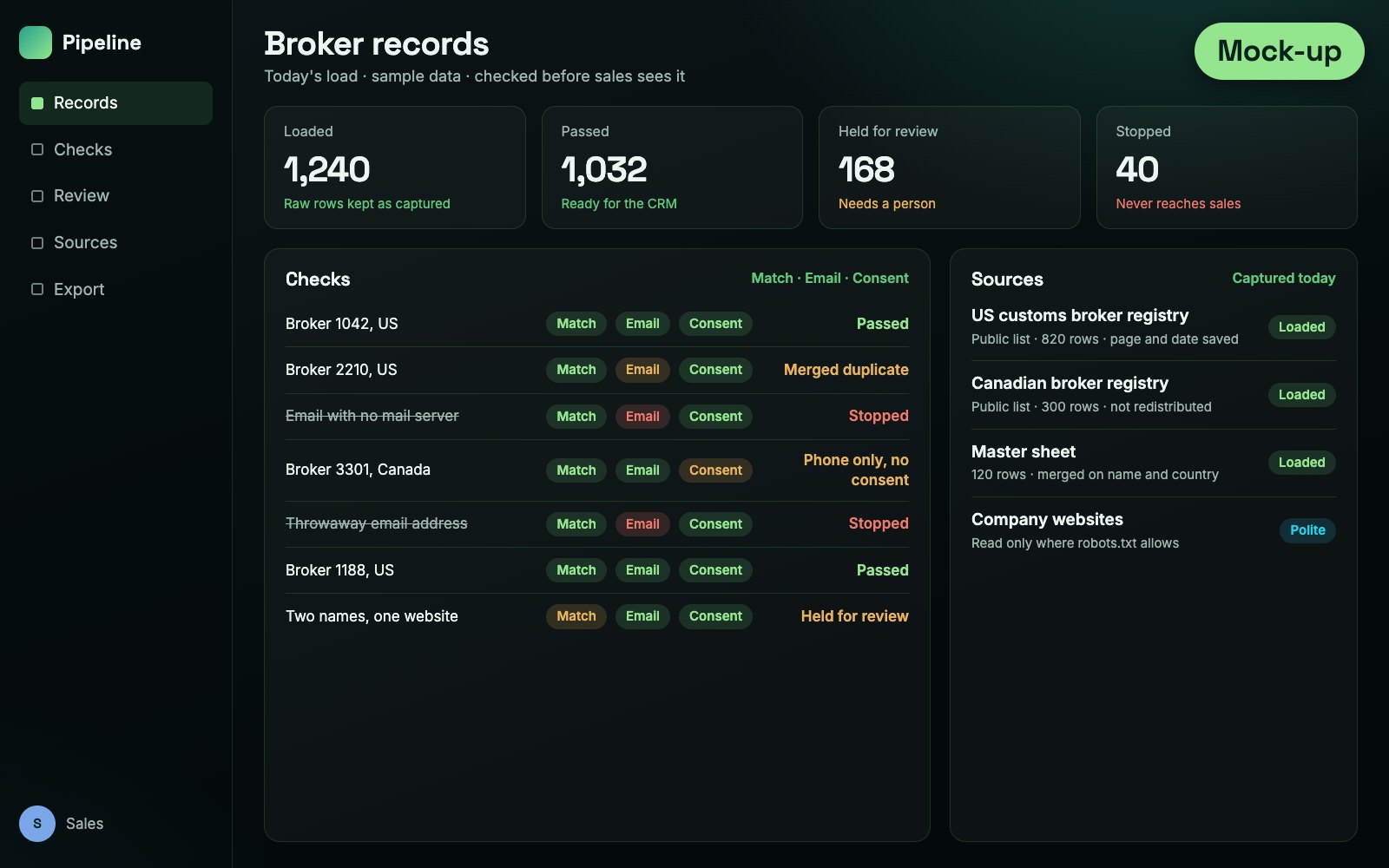This screenshot has height=868, width=1389.
Task: Open the Review section label
Action: (x=82, y=196)
